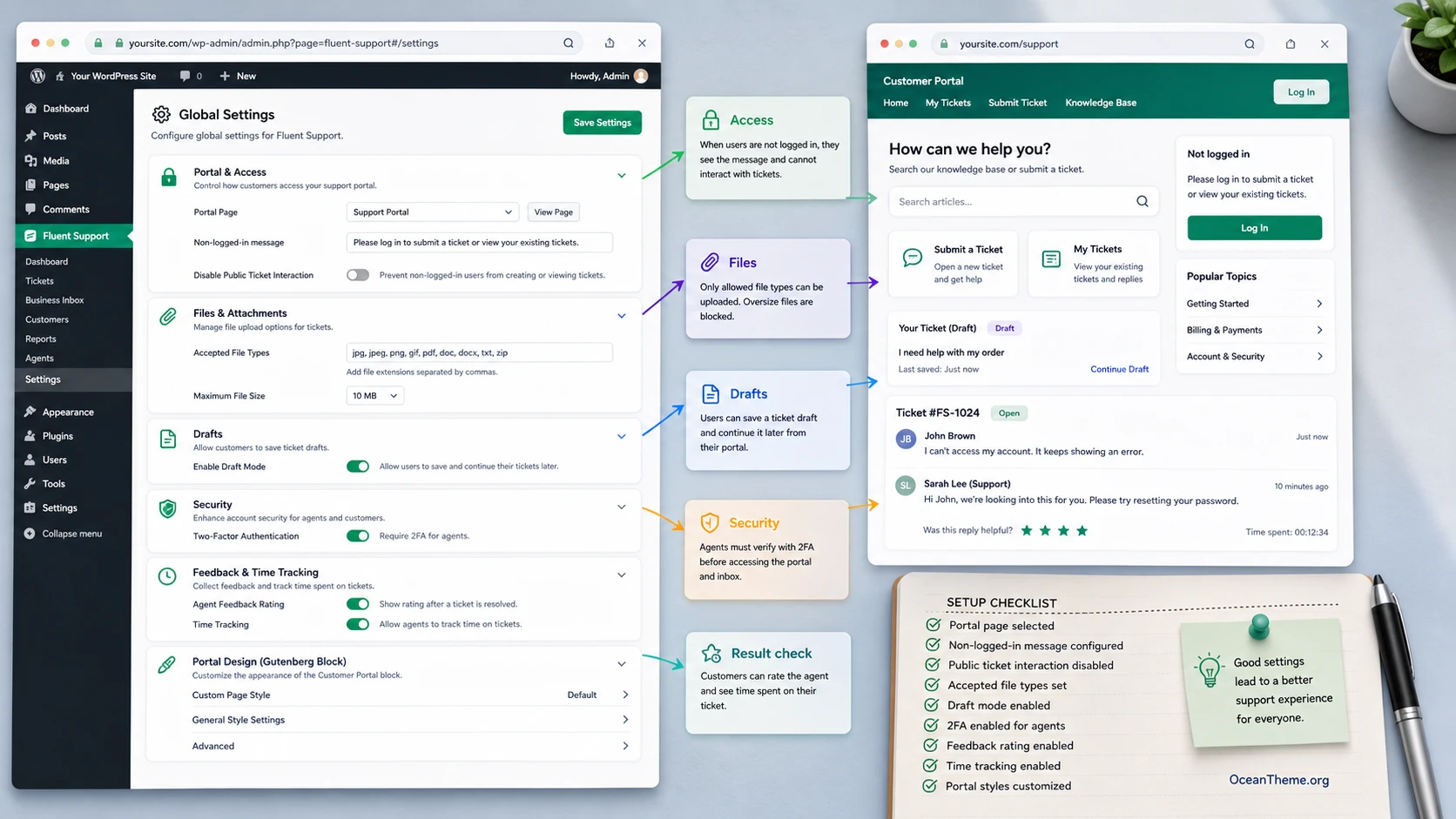Toggle Two-Factor Authentication switch

[358, 536]
